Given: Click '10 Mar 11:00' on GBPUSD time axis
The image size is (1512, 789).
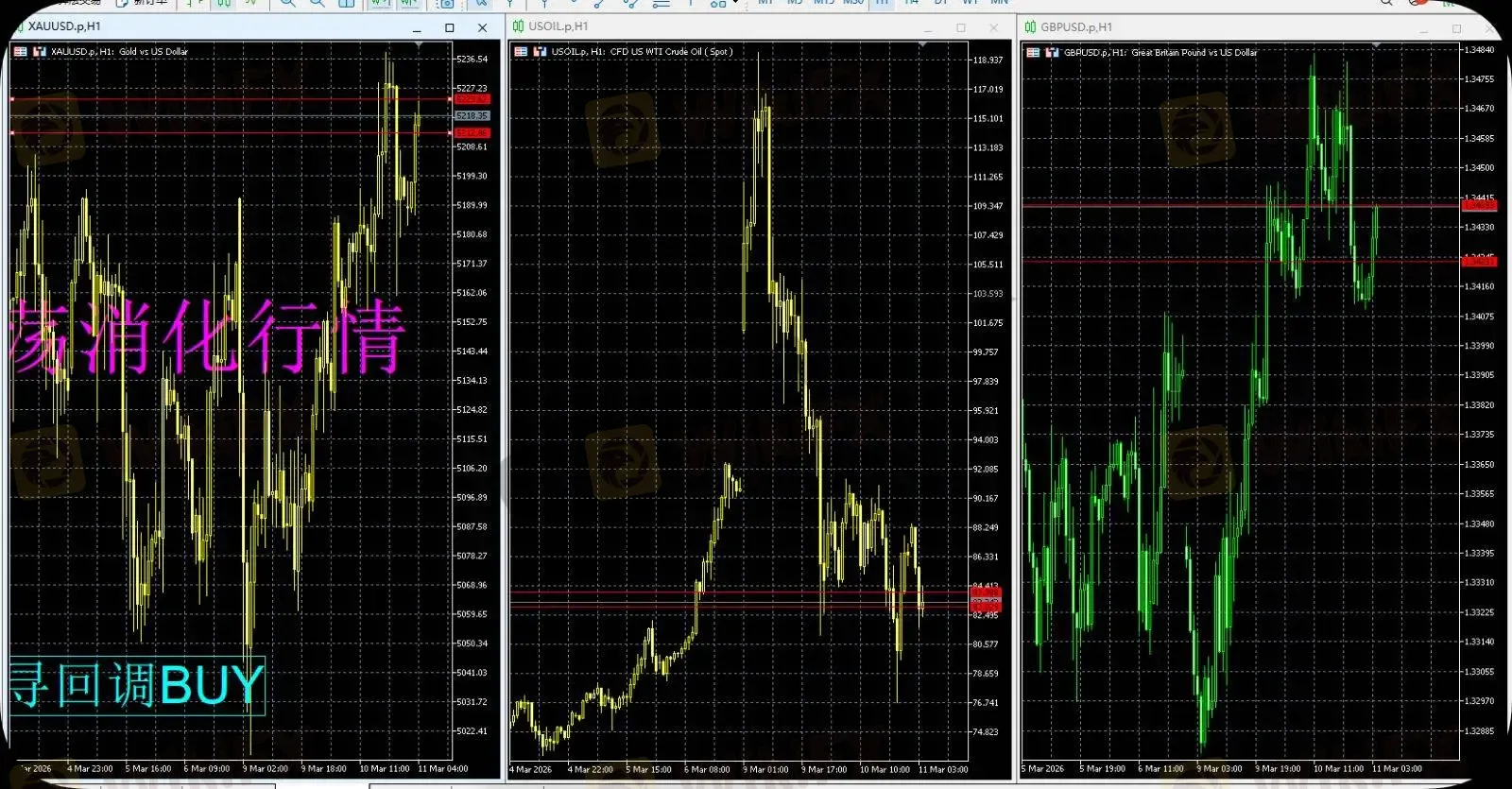Looking at the screenshot, I should (1339, 769).
